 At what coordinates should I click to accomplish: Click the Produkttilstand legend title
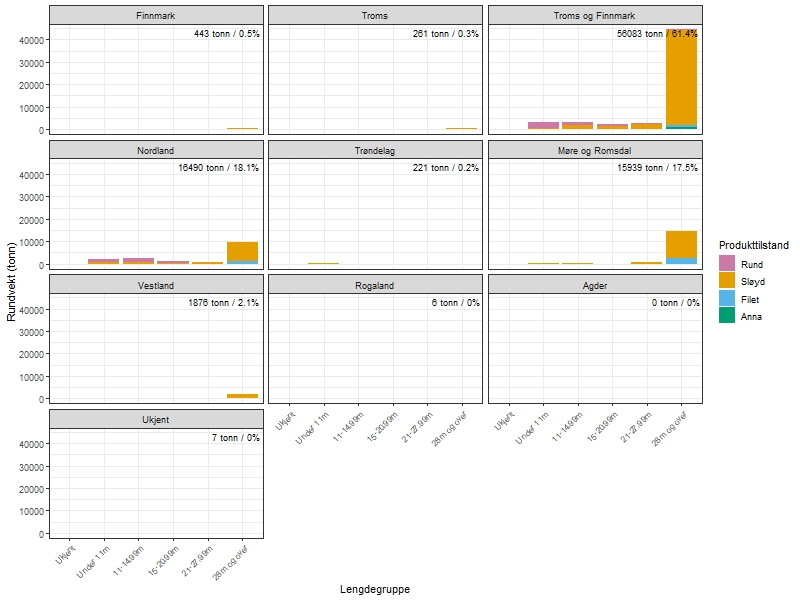coord(753,245)
